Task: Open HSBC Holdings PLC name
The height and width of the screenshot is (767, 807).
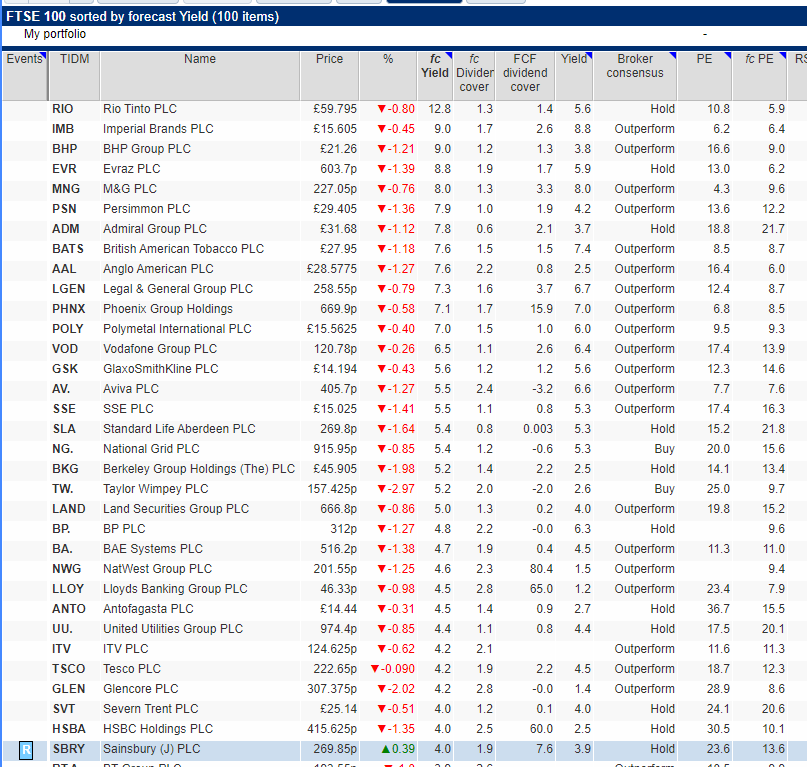Action: [x=158, y=729]
